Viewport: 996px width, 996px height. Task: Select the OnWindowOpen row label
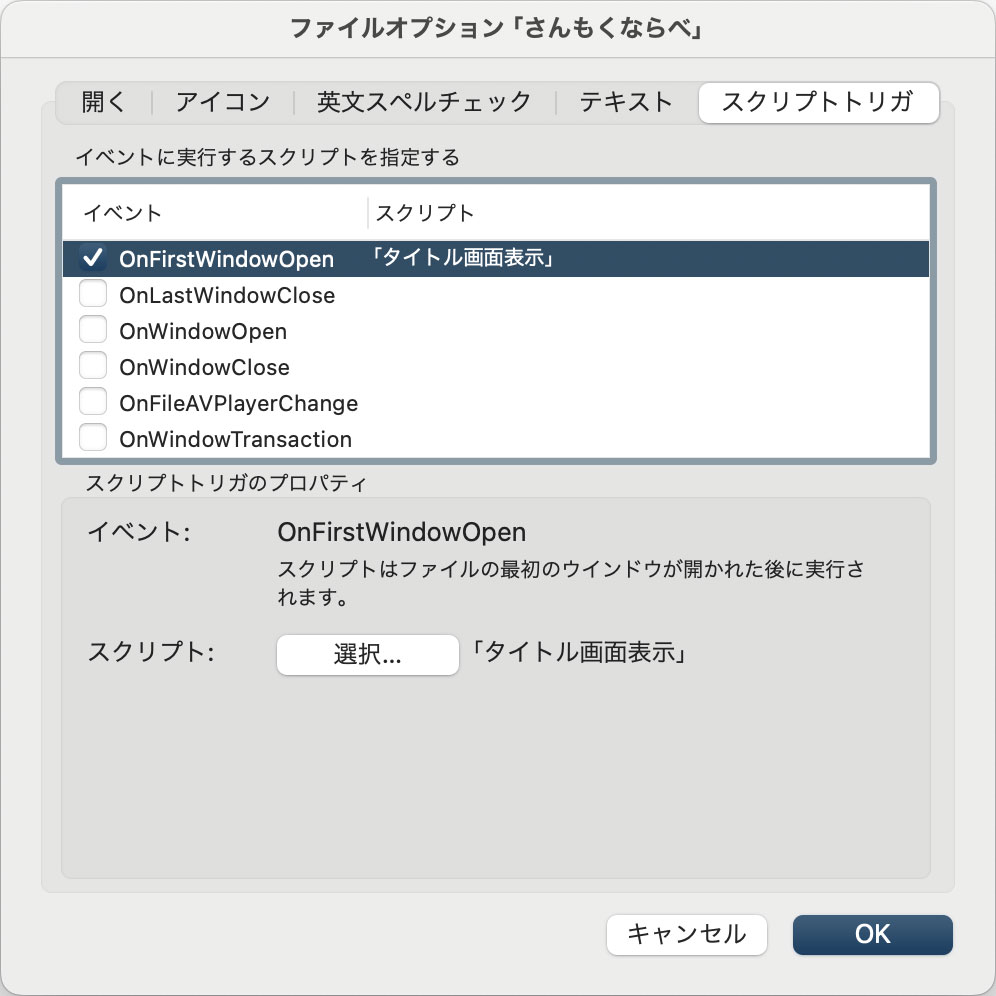203,332
